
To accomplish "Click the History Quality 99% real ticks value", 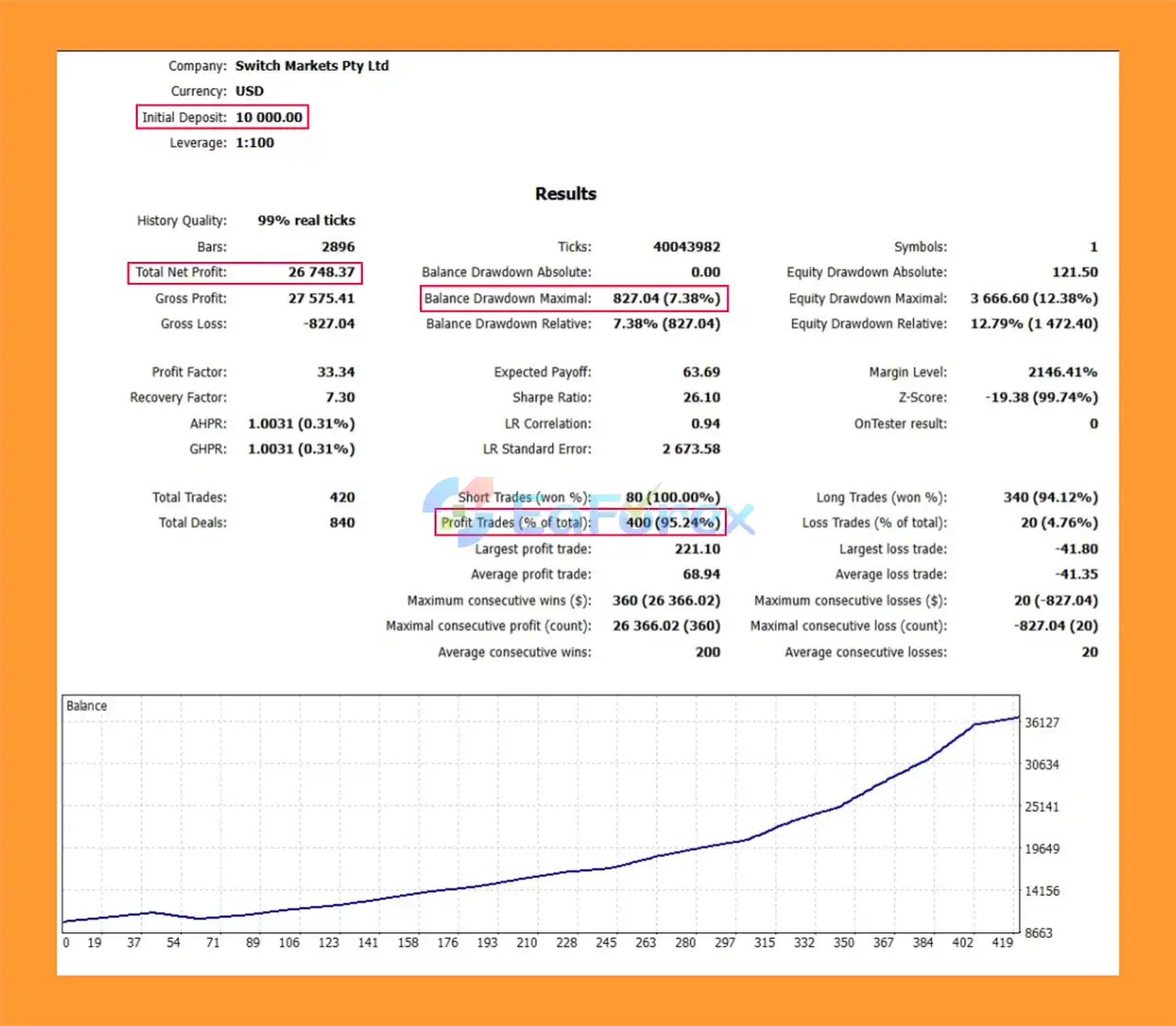I will click(x=306, y=220).
